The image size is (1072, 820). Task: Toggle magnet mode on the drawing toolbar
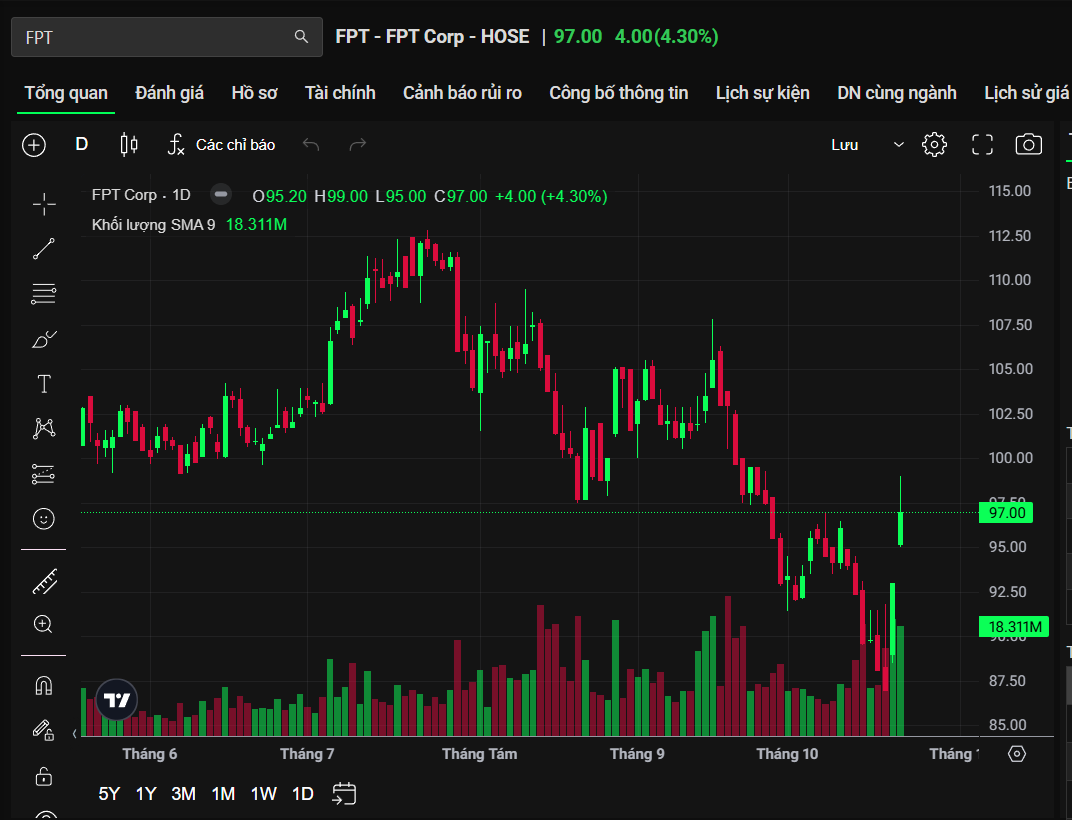tap(44, 686)
